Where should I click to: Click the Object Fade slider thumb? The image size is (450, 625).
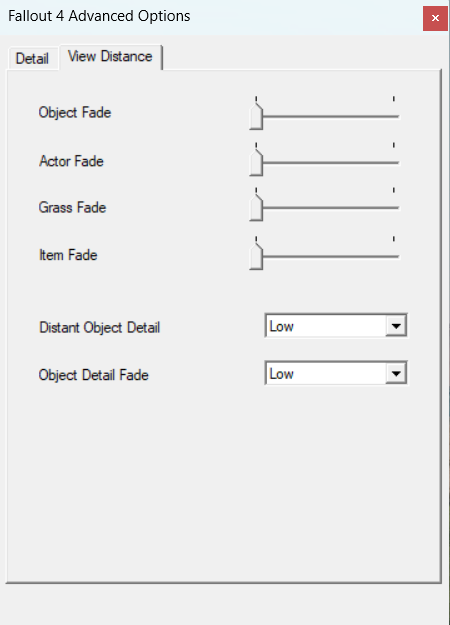[x=256, y=116]
